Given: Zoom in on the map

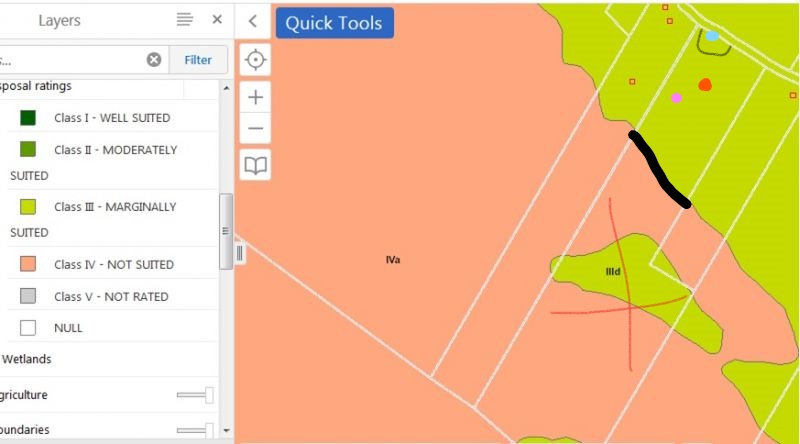Looking at the screenshot, I should [255, 97].
